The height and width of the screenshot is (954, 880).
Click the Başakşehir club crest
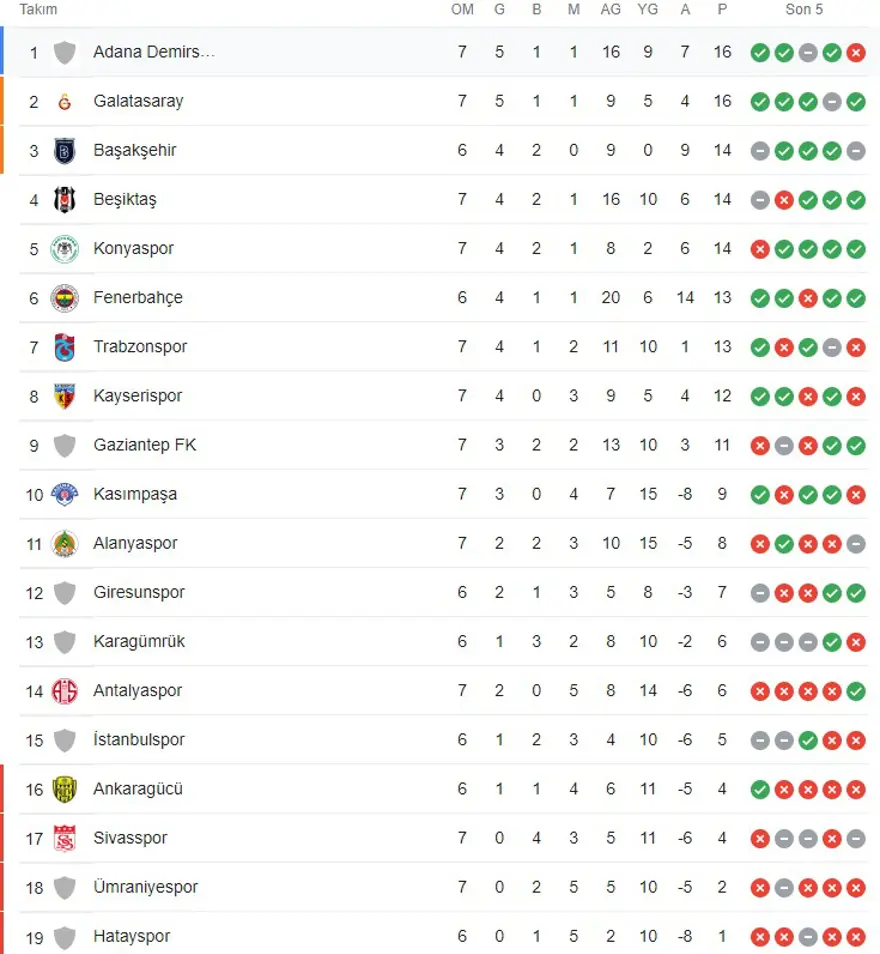(x=65, y=150)
